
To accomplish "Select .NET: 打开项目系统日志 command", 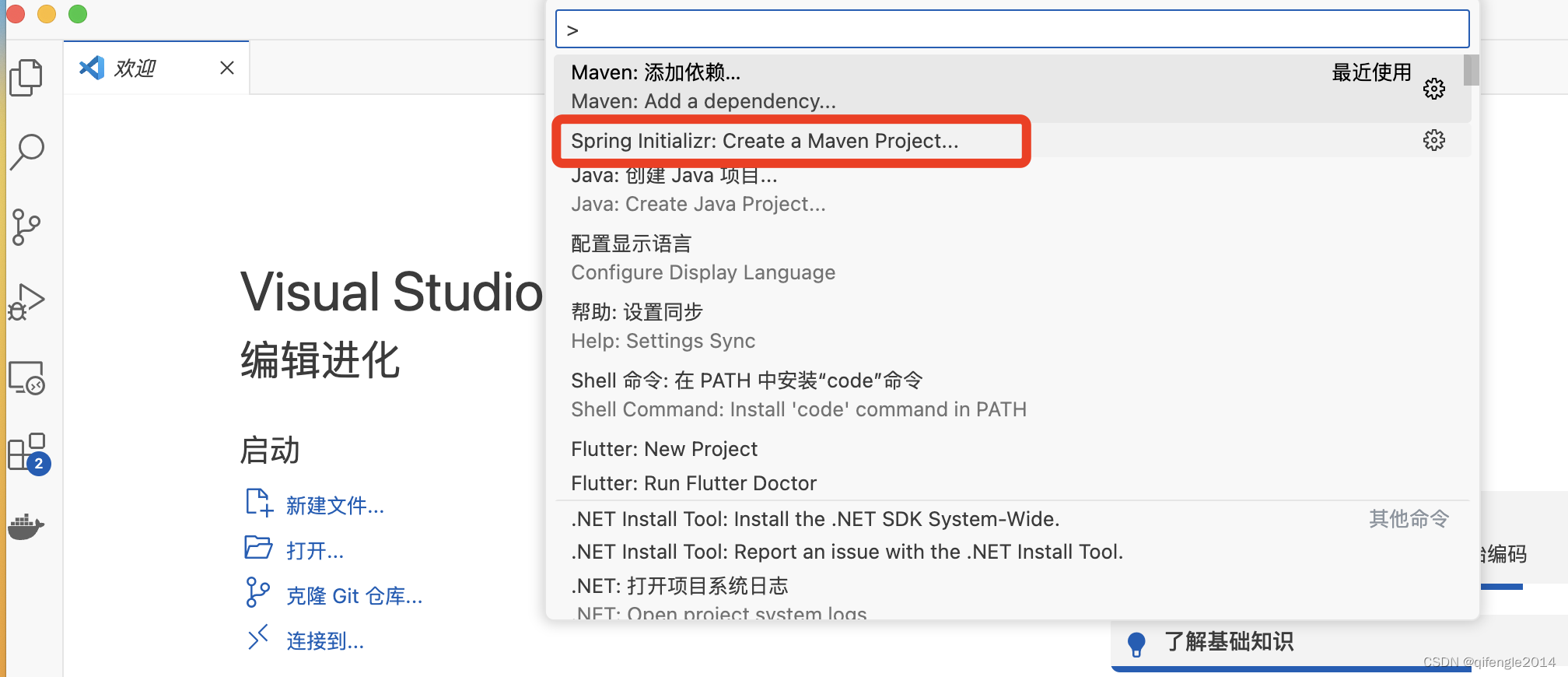I will click(x=1012, y=595).
